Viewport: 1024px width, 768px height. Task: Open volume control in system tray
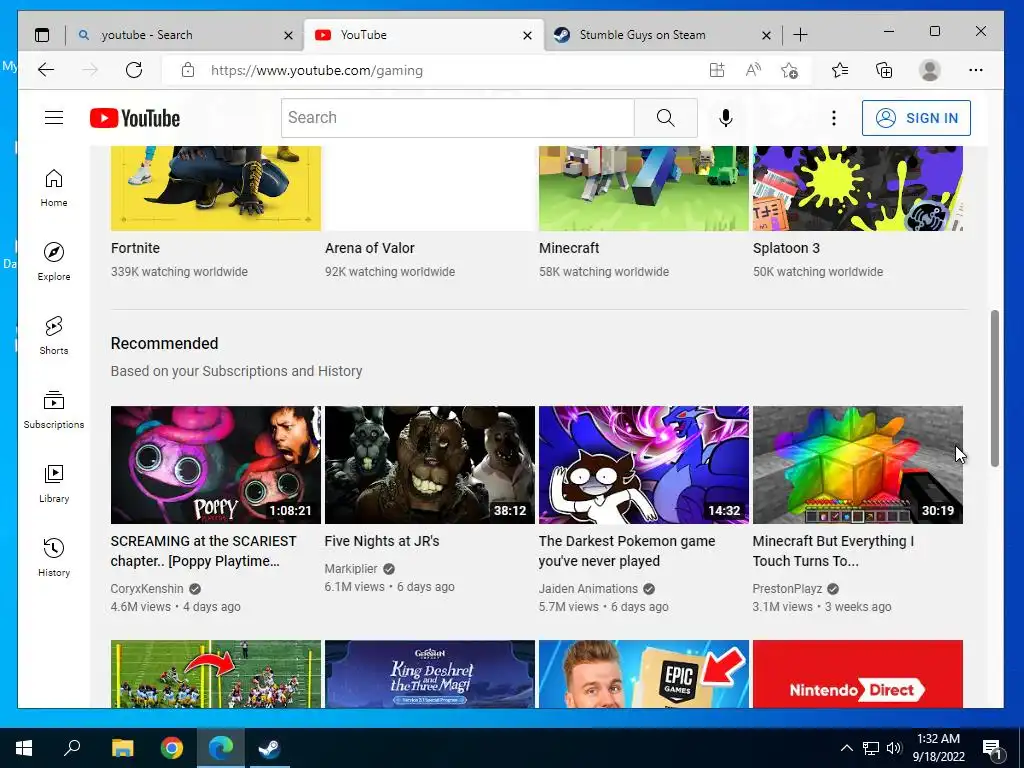(x=894, y=748)
